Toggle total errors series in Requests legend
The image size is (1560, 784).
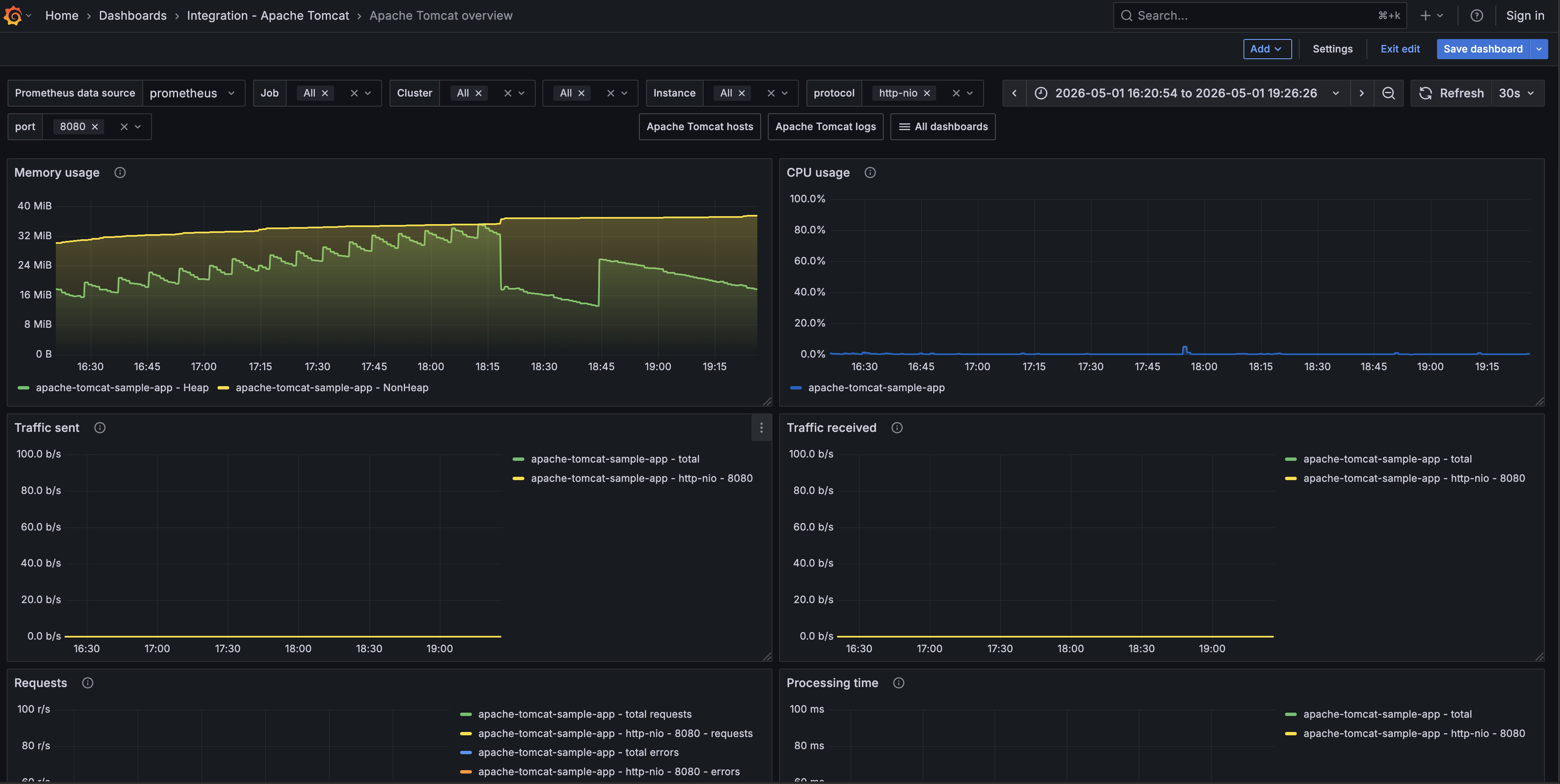578,753
